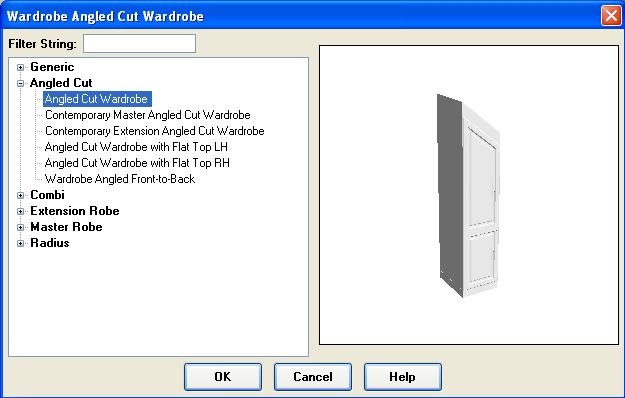The width and height of the screenshot is (625, 398).
Task: Select Angled Cut Wardrobe item
Action: click(97, 99)
